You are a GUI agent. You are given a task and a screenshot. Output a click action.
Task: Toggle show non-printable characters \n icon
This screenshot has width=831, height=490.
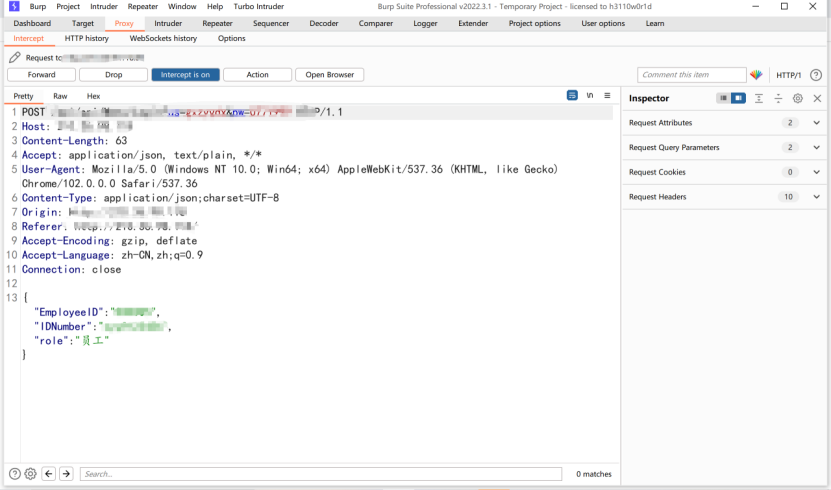[590, 95]
